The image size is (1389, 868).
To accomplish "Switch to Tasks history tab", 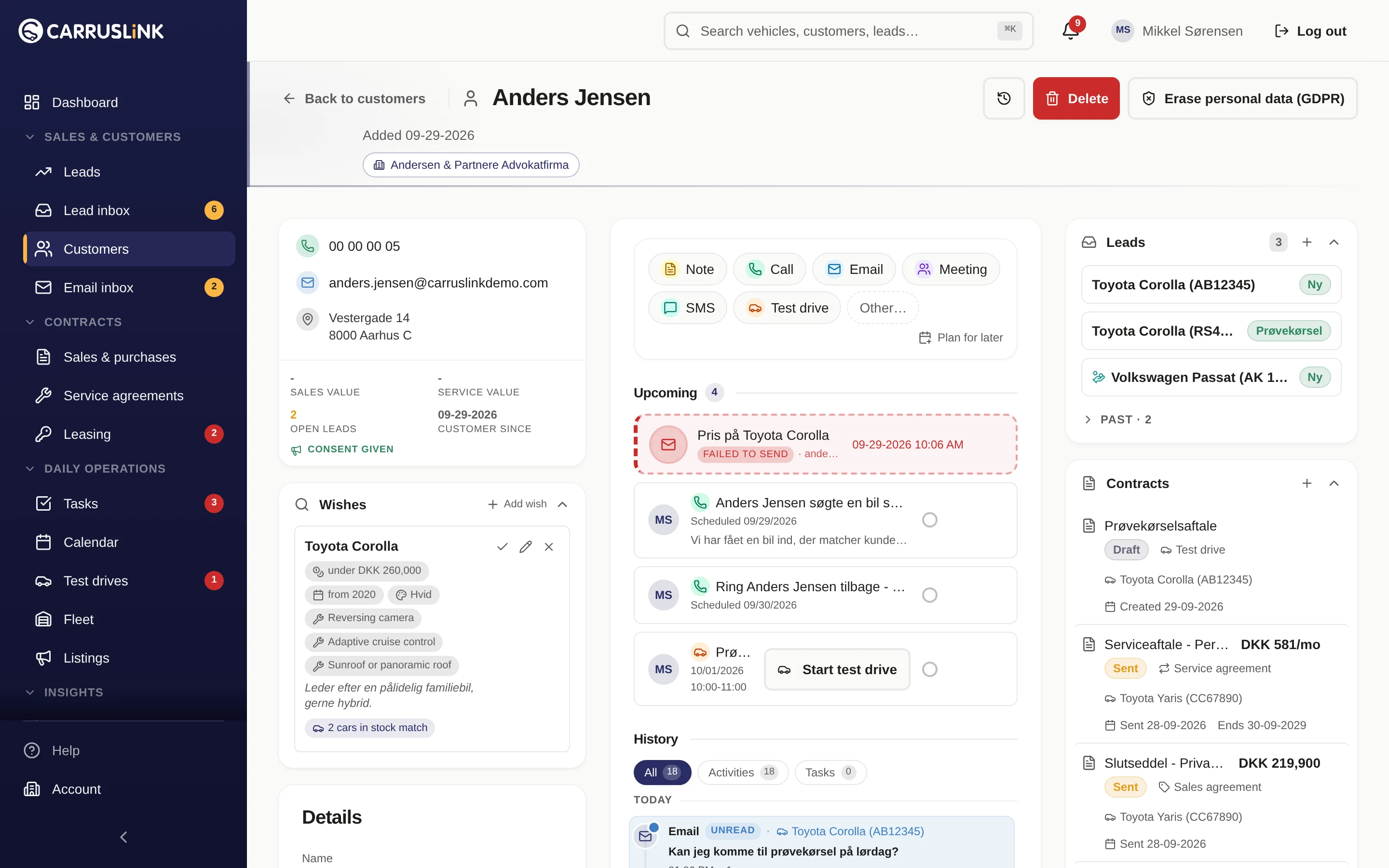I will click(830, 772).
